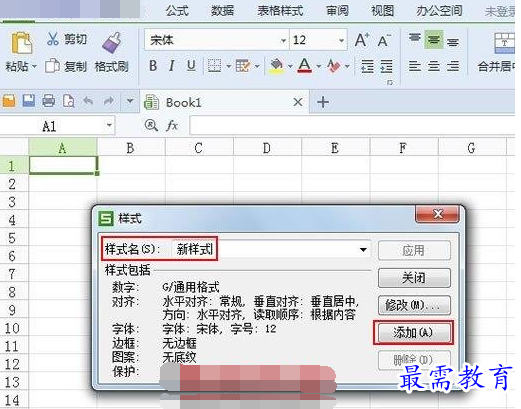Apply yellow fill color bucket
The height and width of the screenshot is (409, 521).
[277, 66]
